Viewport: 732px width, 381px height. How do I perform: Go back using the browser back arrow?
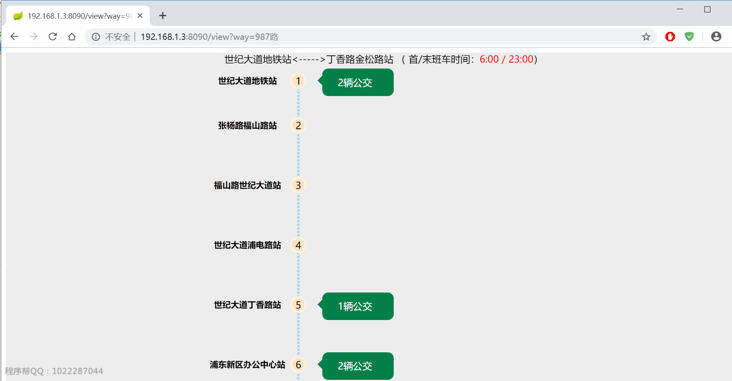[14, 36]
